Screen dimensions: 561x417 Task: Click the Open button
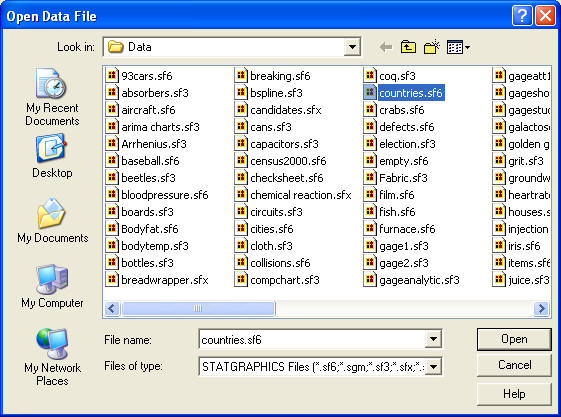click(514, 339)
